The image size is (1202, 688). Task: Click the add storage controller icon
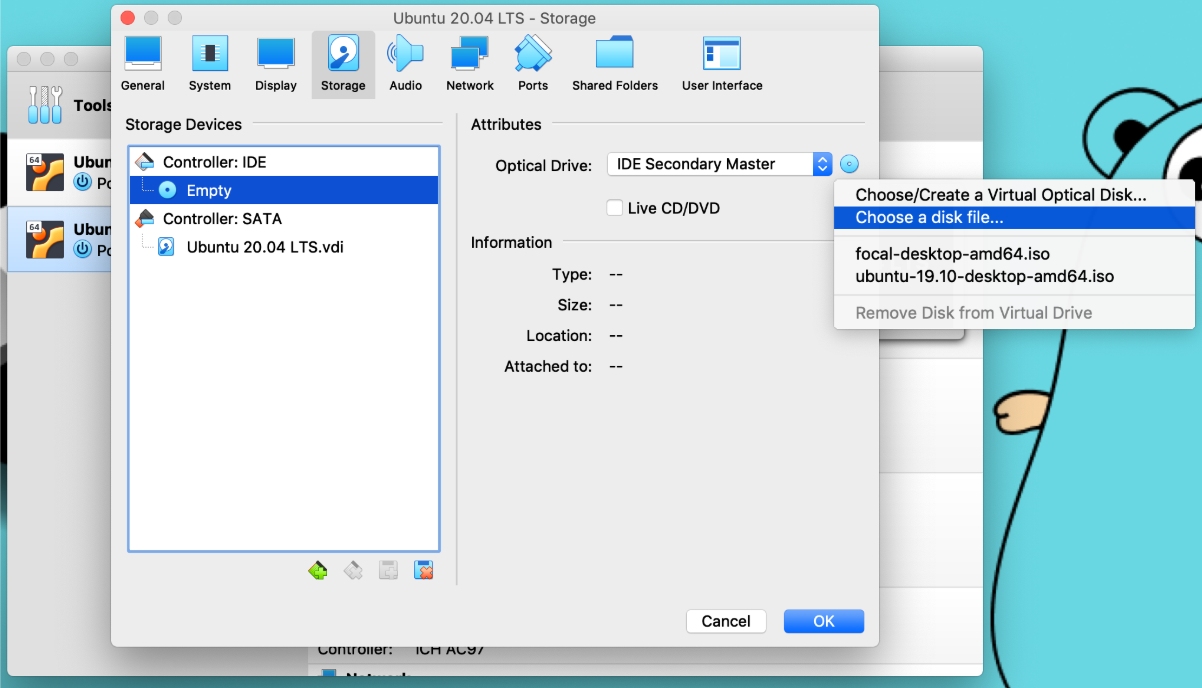[318, 571]
